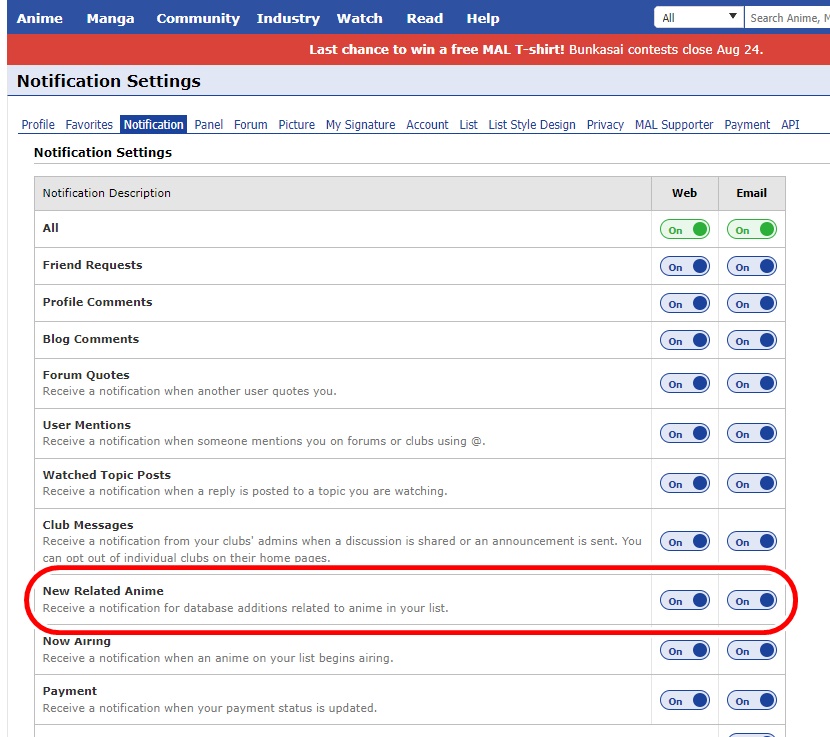Toggle Watched Topic Posts Email switch
The height and width of the screenshot is (737, 830).
[752, 483]
